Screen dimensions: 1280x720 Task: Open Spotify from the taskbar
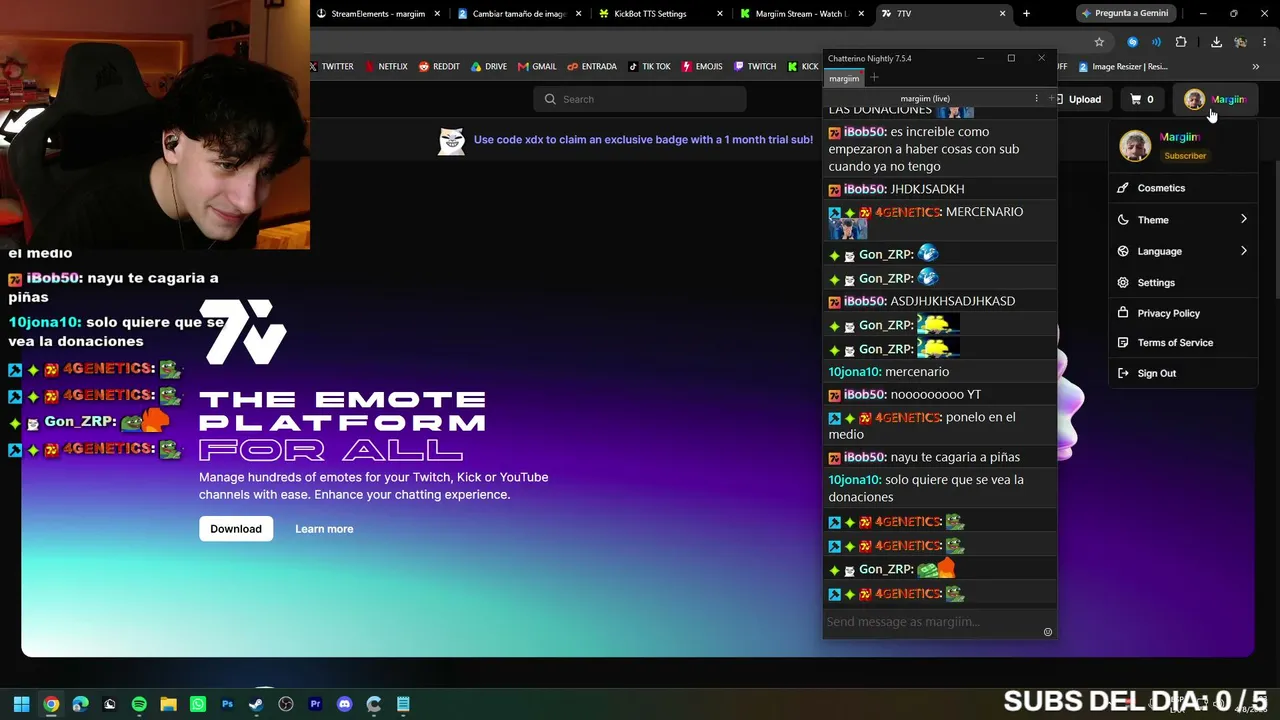pyautogui.click(x=139, y=704)
